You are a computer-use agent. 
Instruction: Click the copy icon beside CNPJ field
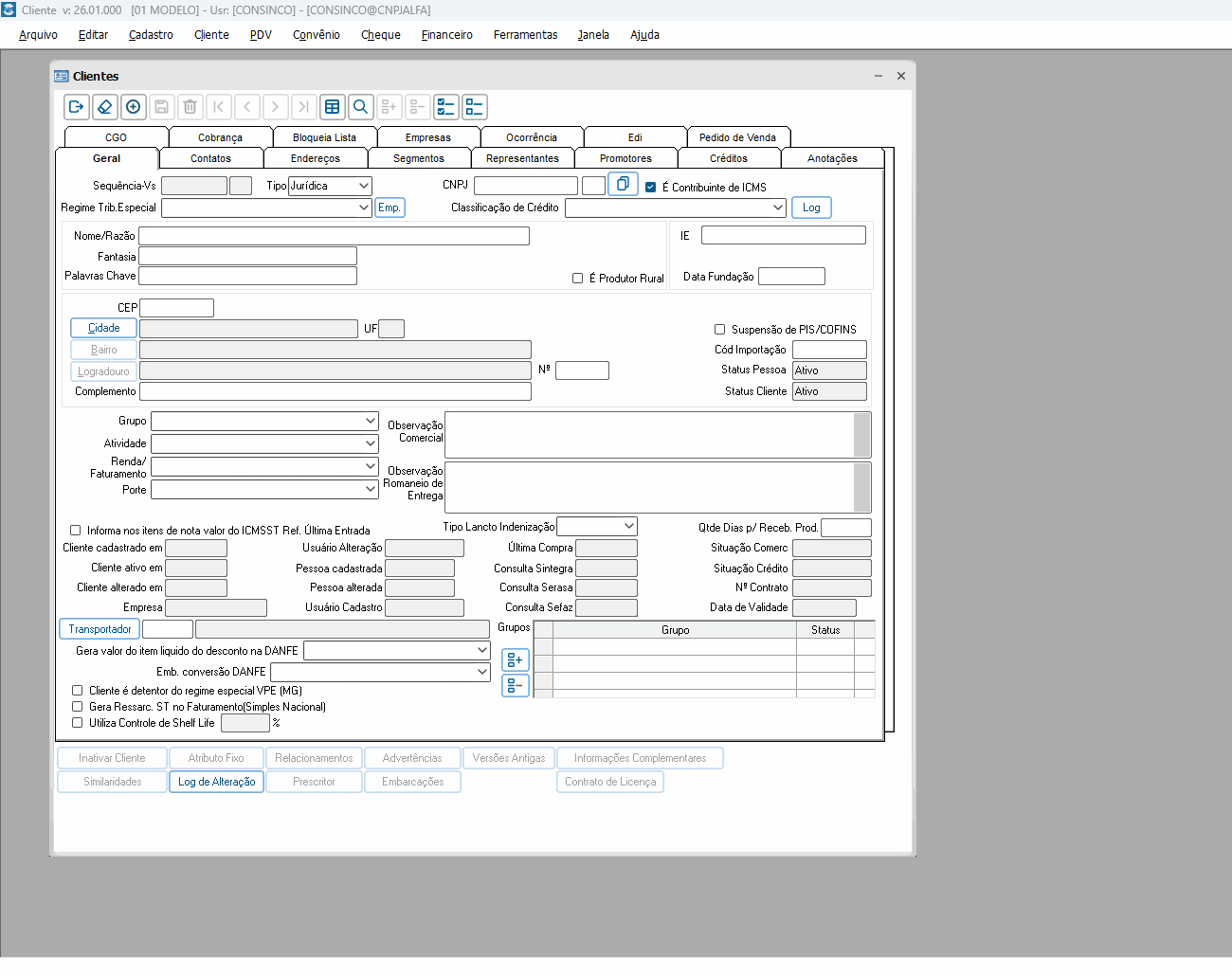click(623, 184)
